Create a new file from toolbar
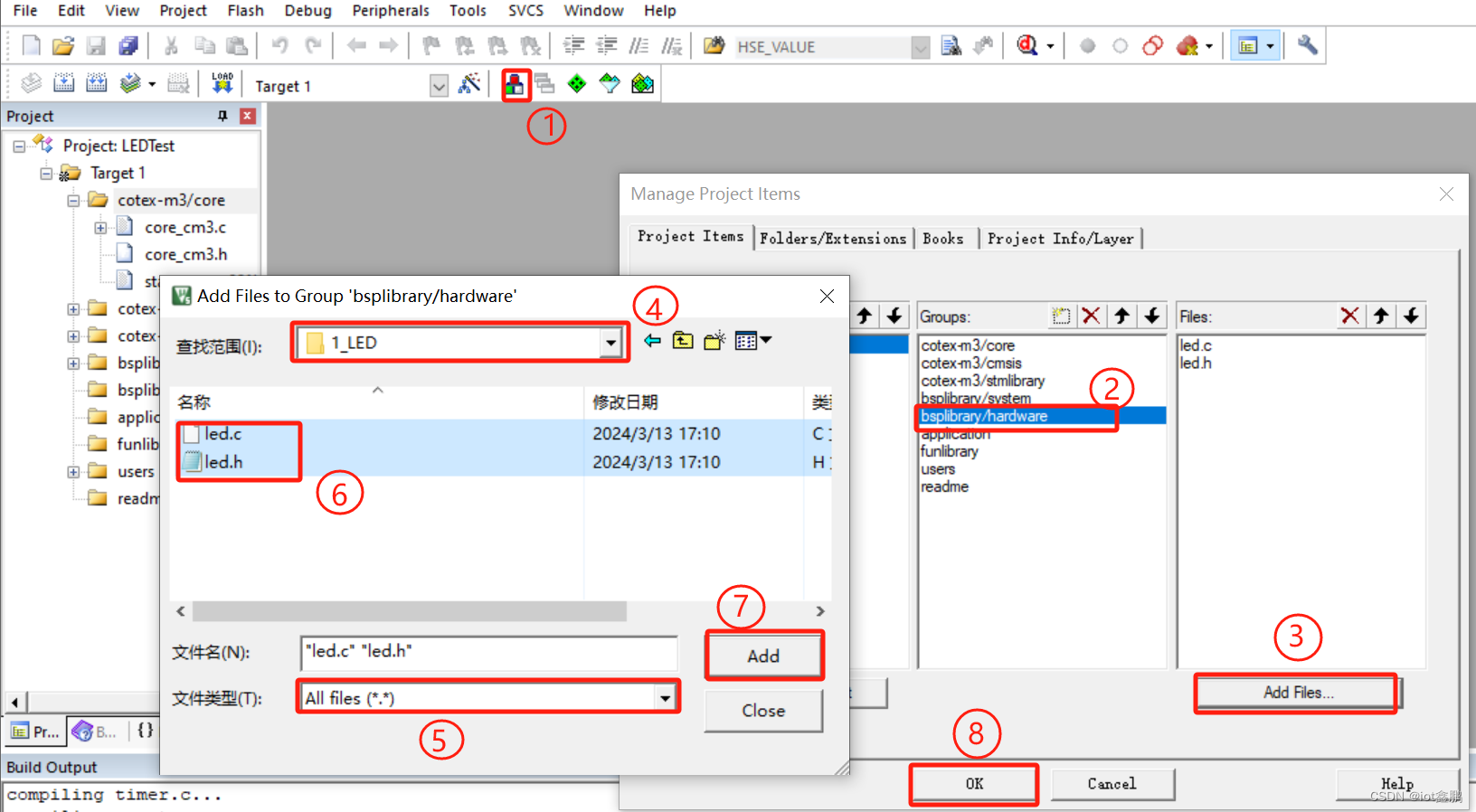Image resolution: width=1476 pixels, height=812 pixels. click(31, 45)
